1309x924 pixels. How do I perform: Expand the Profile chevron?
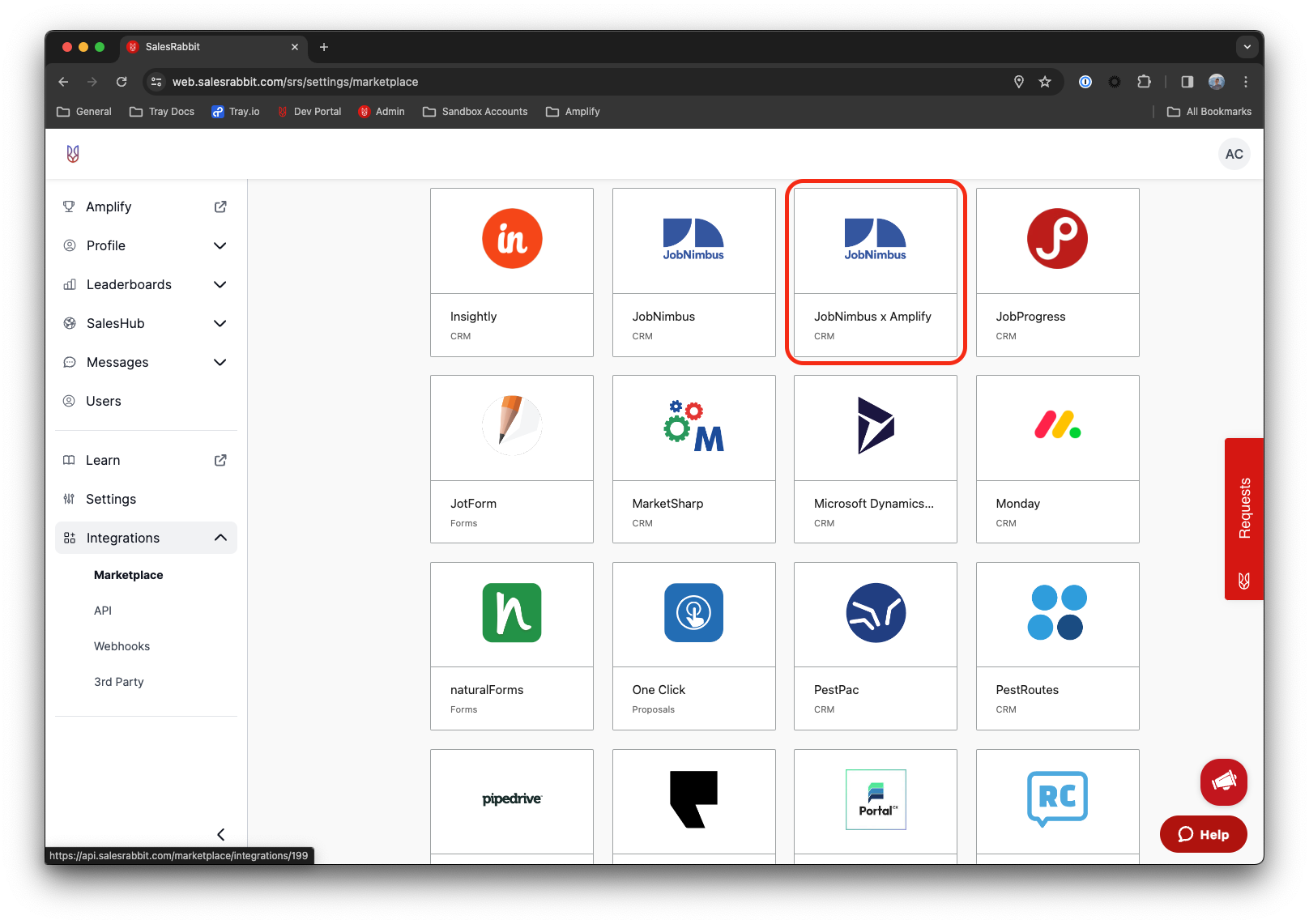coord(220,245)
